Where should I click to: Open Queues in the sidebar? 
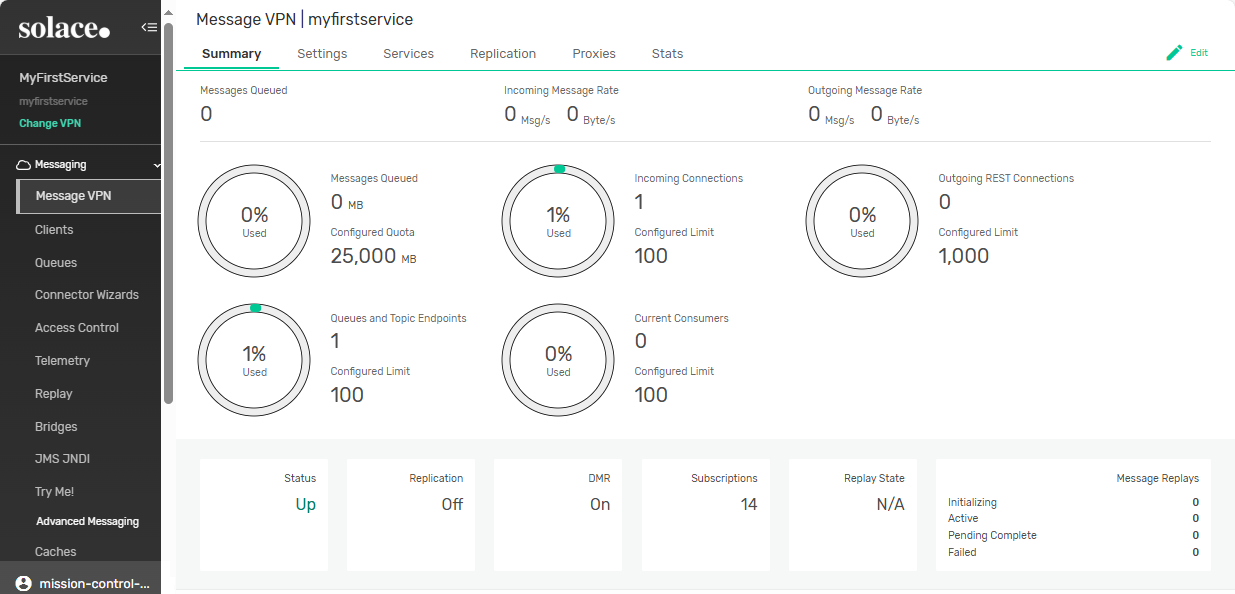pyautogui.click(x=56, y=263)
